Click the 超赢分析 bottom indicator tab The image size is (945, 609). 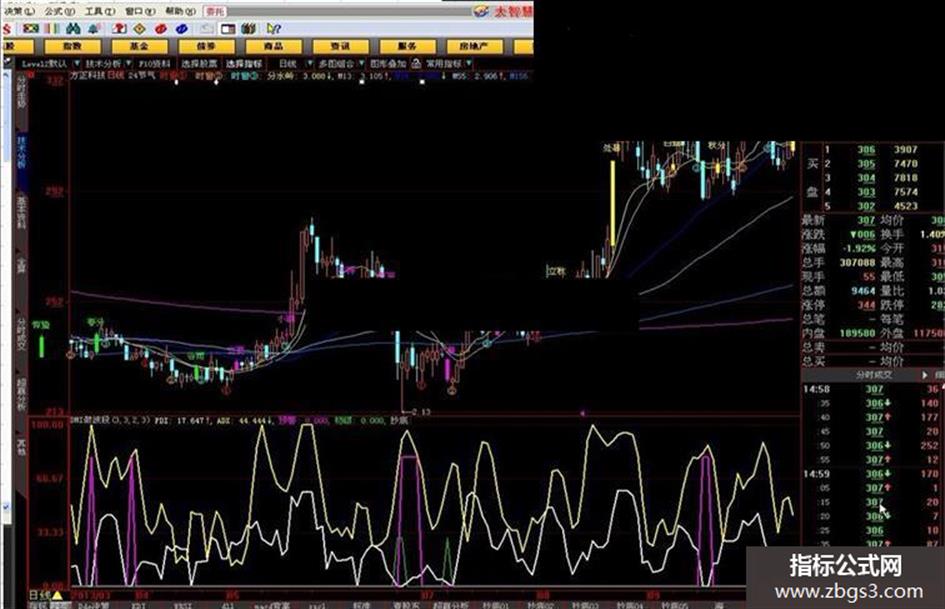click(x=450, y=605)
